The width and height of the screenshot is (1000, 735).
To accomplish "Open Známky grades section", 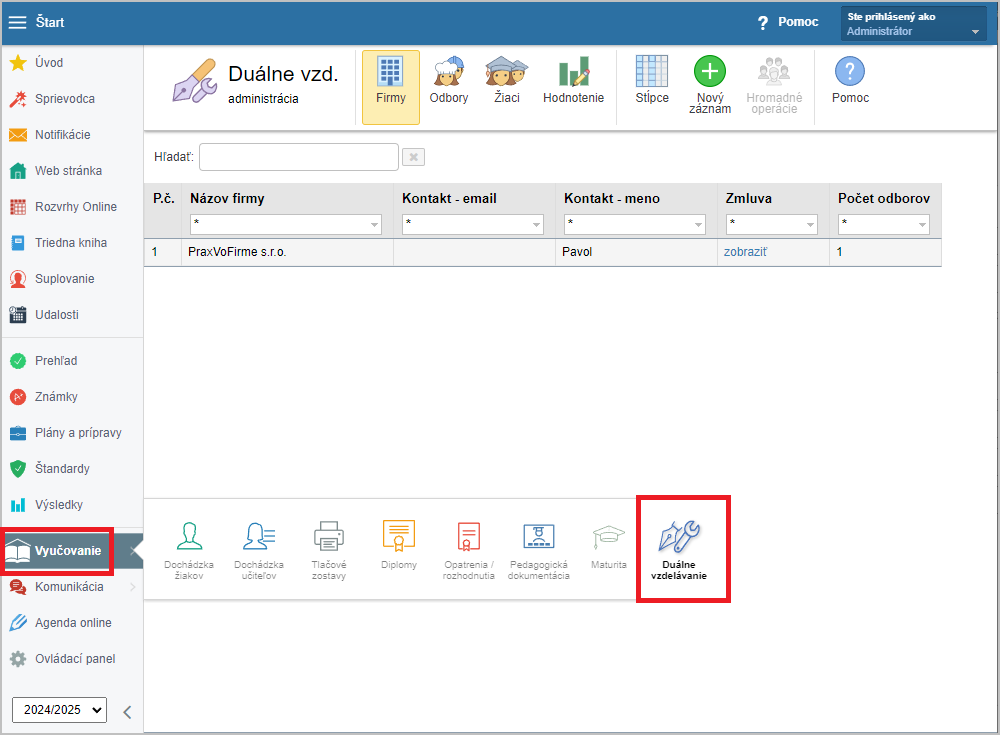I will coord(43,397).
